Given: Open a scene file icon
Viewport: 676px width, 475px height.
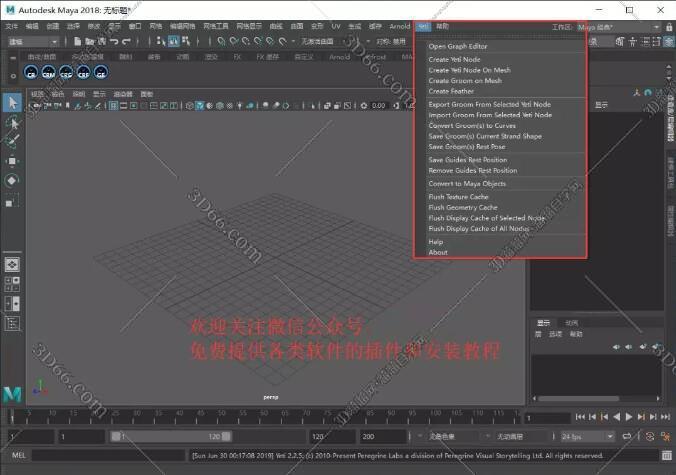Looking at the screenshot, I should (90, 41).
